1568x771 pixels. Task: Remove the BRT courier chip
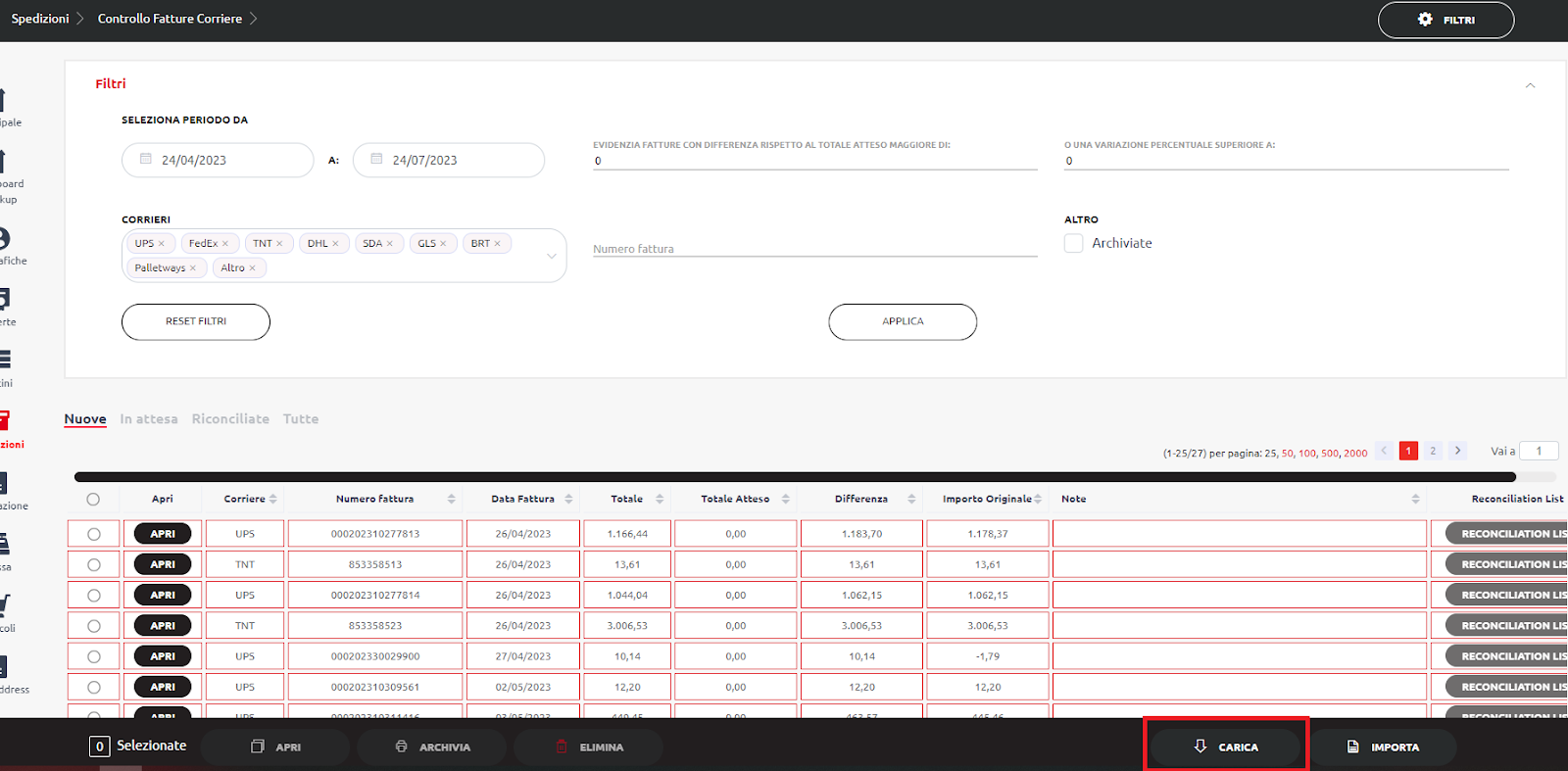coord(497,244)
